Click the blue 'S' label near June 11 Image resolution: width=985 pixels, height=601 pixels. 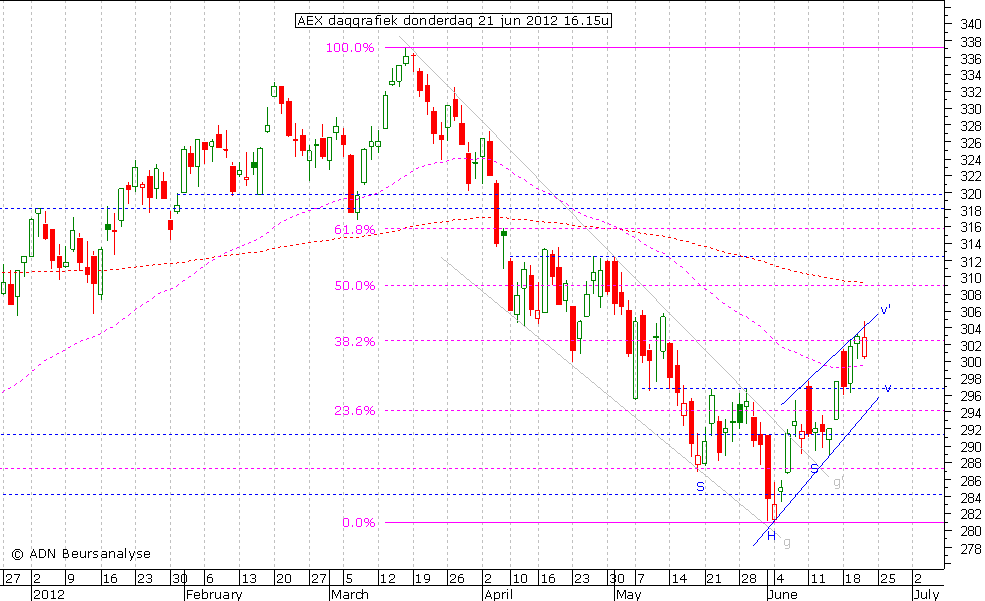[814, 468]
